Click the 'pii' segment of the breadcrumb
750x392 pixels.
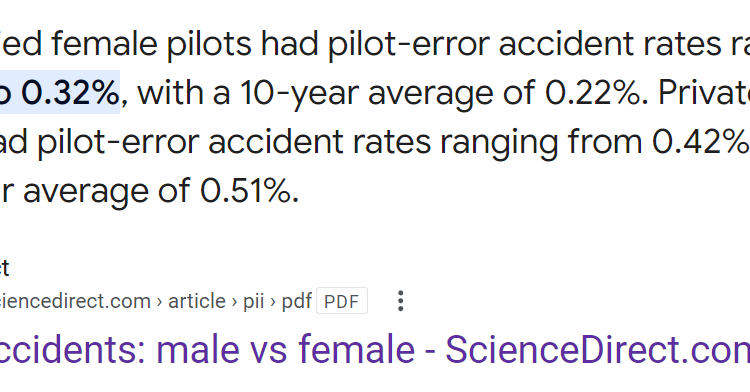(x=253, y=301)
